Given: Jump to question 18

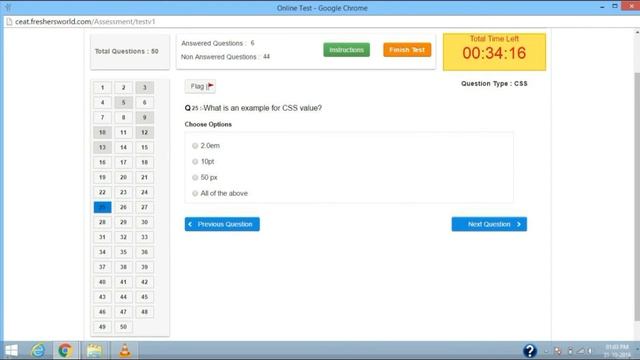Looking at the screenshot, I should coord(144,162).
